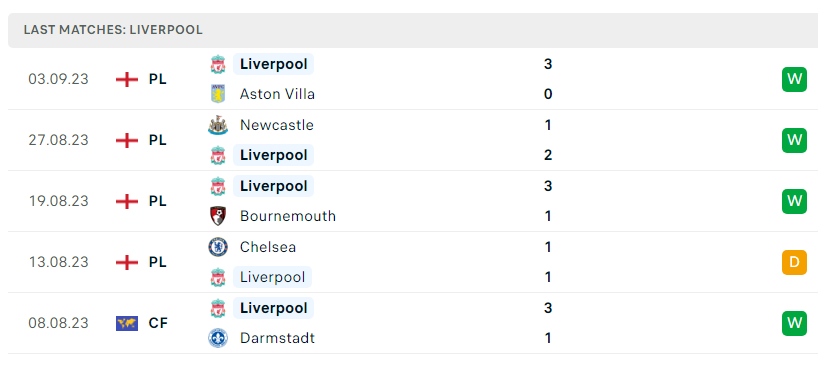Open the Chelsea team link
The height and width of the screenshot is (366, 818).
[268, 247]
